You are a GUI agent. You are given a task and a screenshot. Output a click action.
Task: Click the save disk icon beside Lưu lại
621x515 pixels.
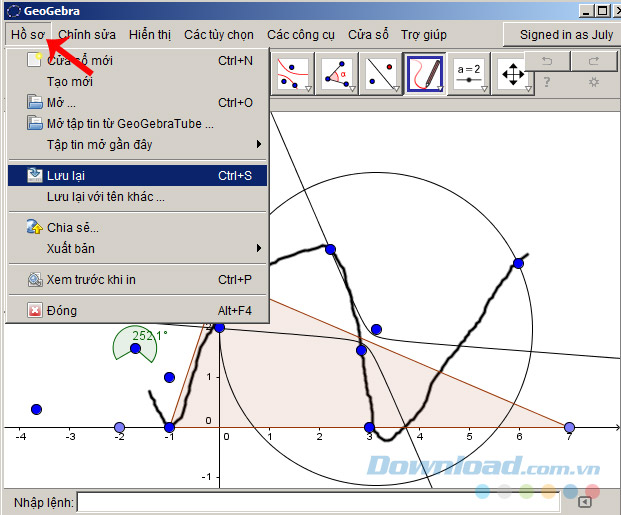click(35, 175)
